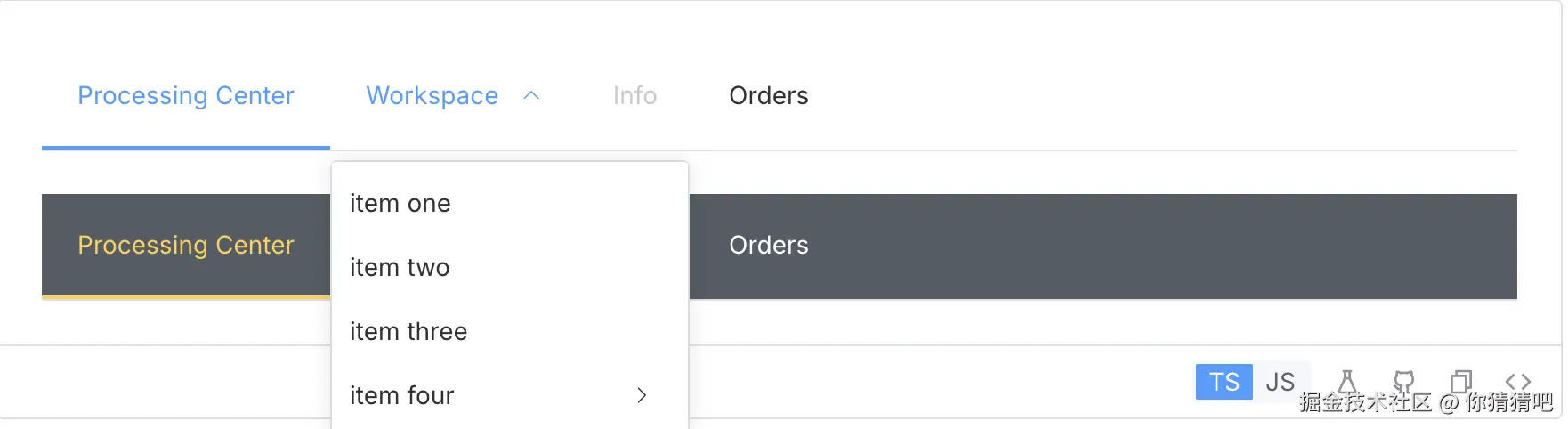This screenshot has height=429, width=1568.
Task: Open the GitHub icon link
Action: point(1404,382)
